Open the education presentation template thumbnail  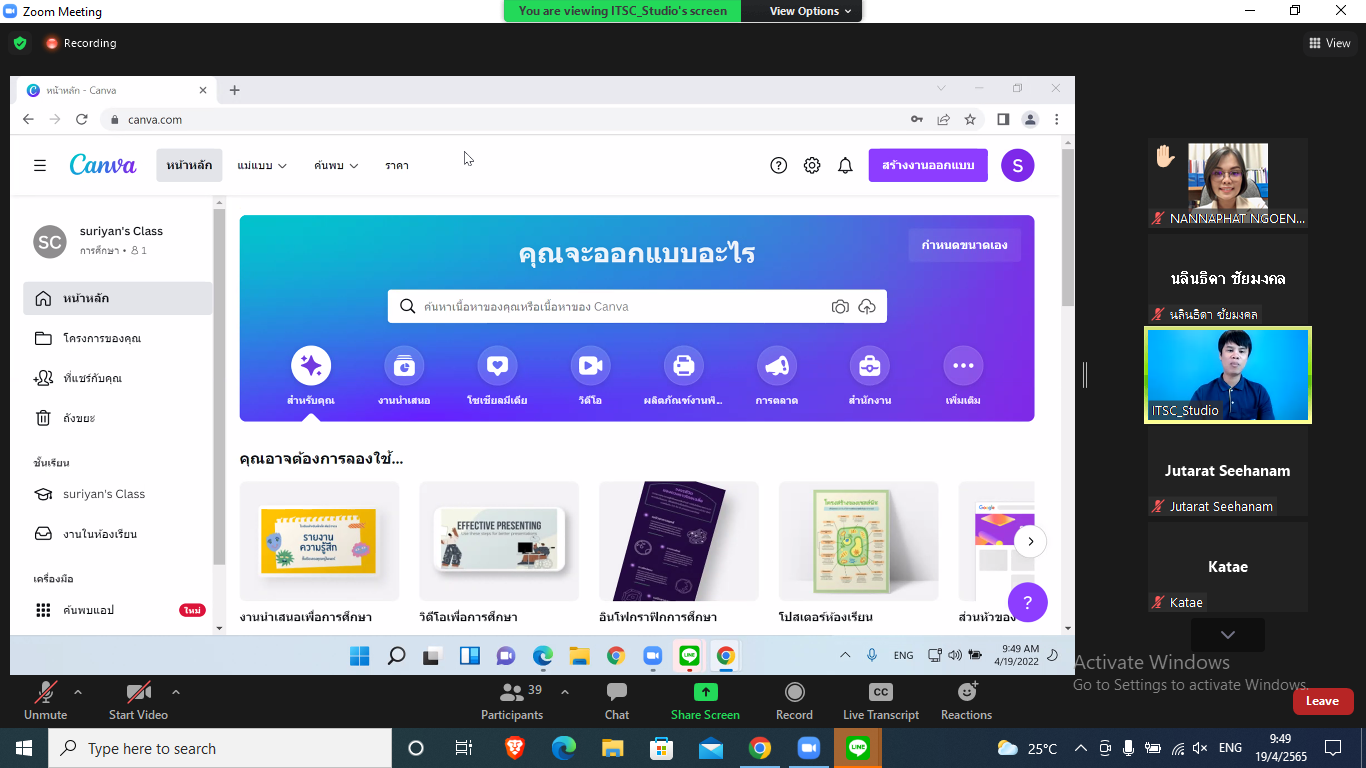pos(319,541)
